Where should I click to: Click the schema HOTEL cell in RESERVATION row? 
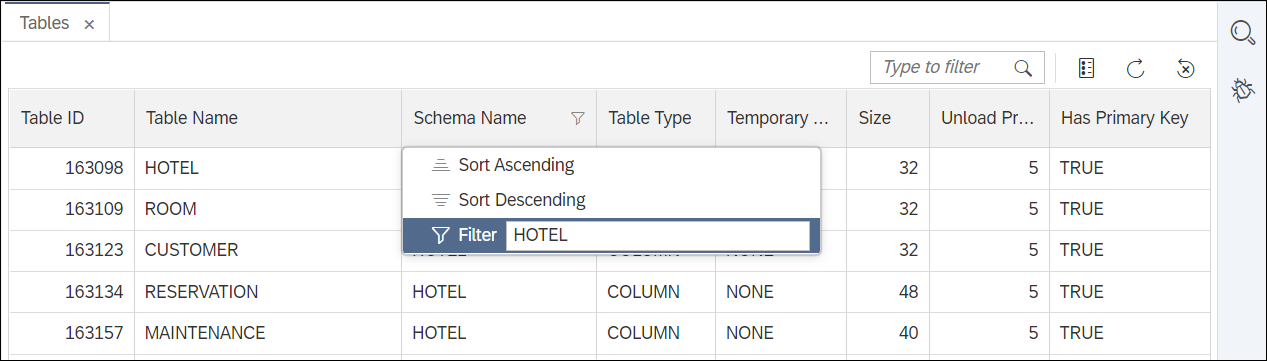[499, 292]
